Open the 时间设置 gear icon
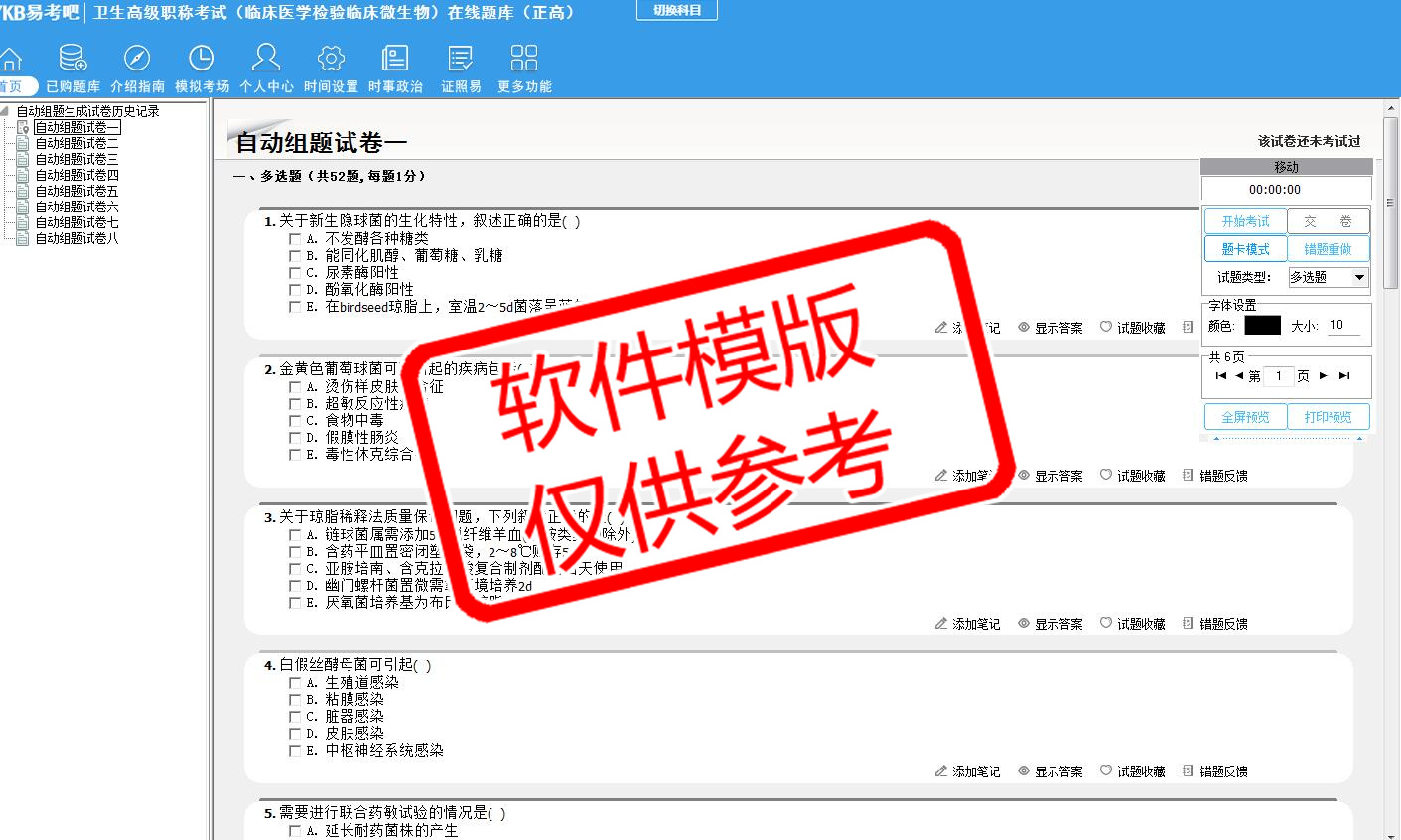This screenshot has height=840, width=1401. click(x=331, y=59)
